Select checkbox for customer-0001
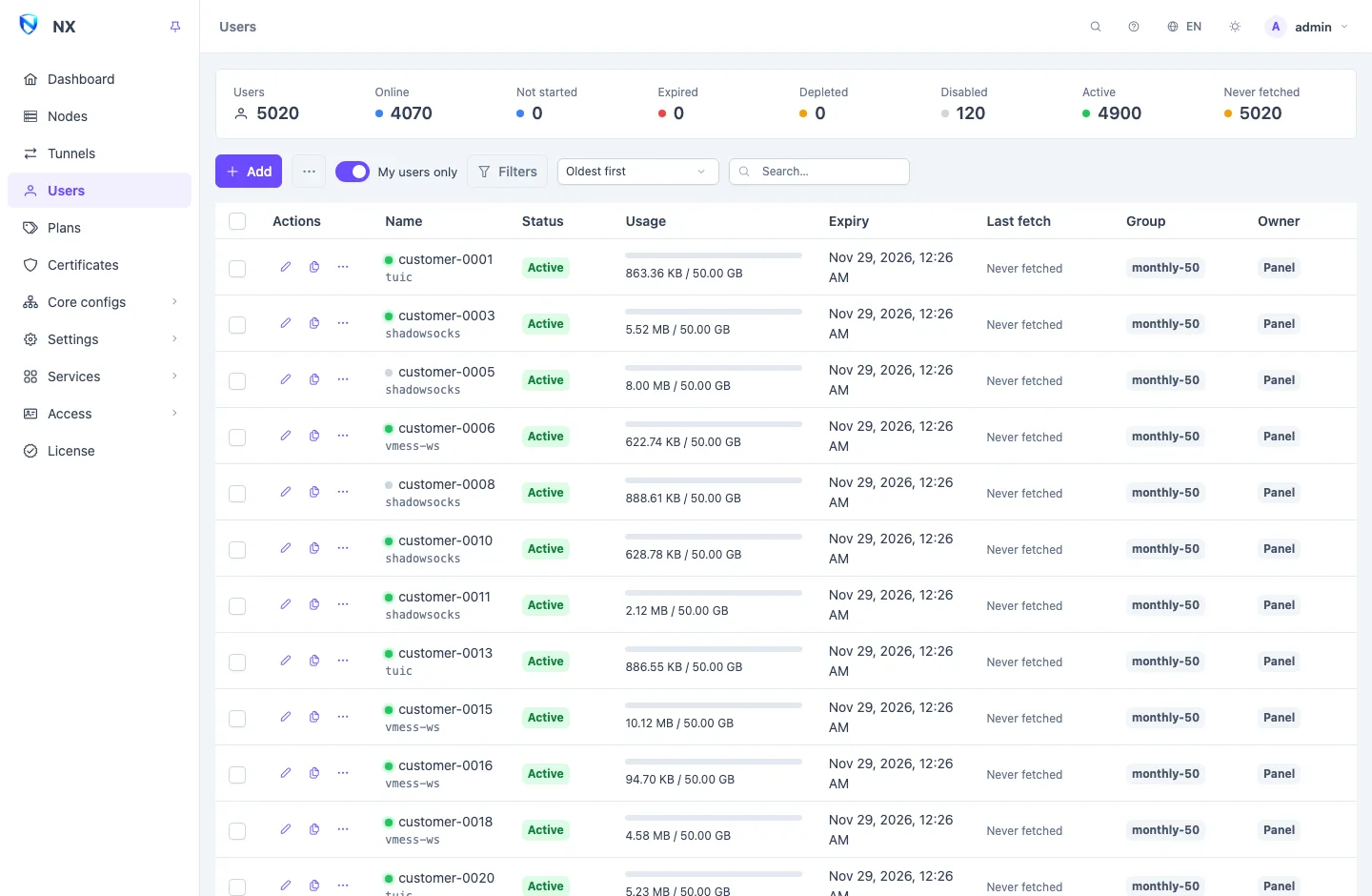 pos(237,269)
